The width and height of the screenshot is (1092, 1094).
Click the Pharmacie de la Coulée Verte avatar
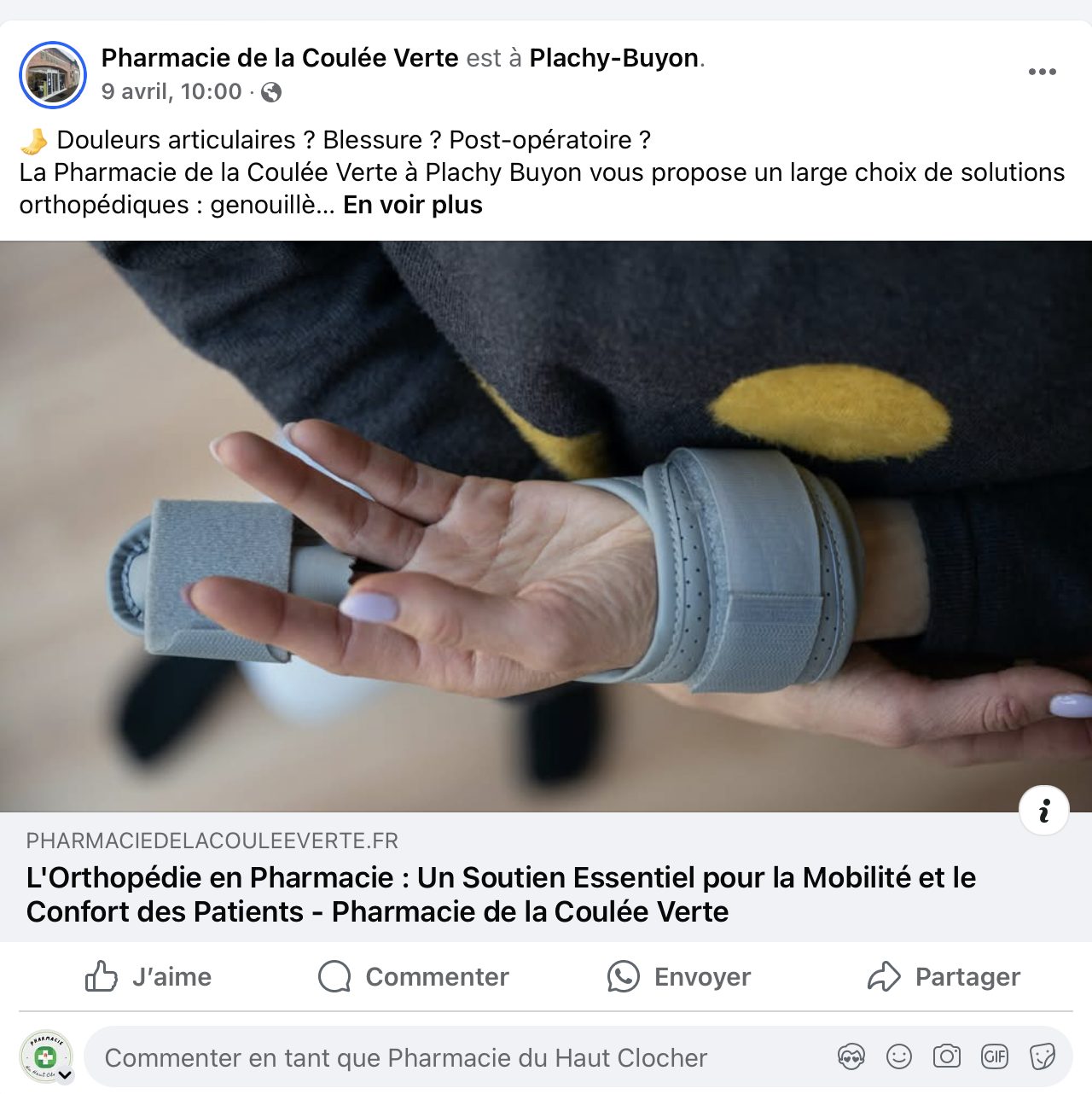pyautogui.click(x=53, y=75)
